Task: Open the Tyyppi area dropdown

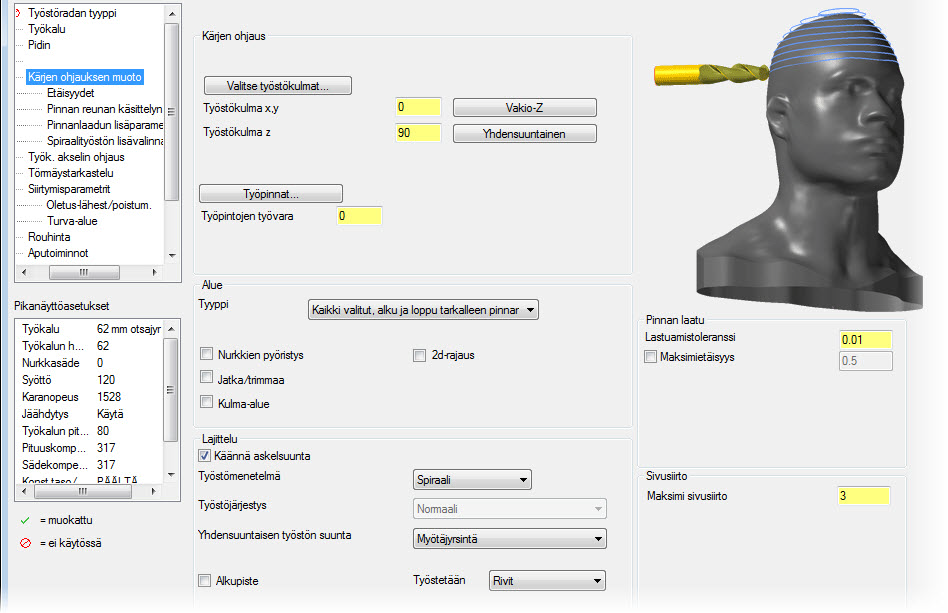Action: [x=423, y=310]
